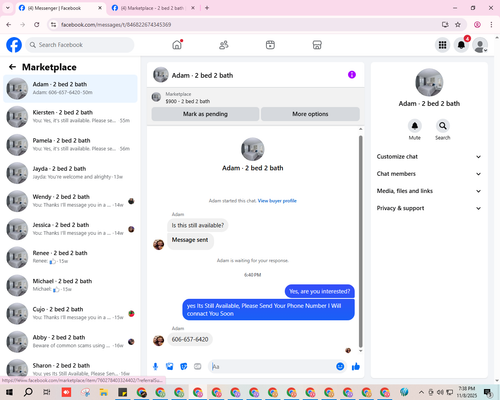Search in conversation magnifier icon
Image resolution: width=500 pixels, height=400 pixels.
tap(443, 126)
